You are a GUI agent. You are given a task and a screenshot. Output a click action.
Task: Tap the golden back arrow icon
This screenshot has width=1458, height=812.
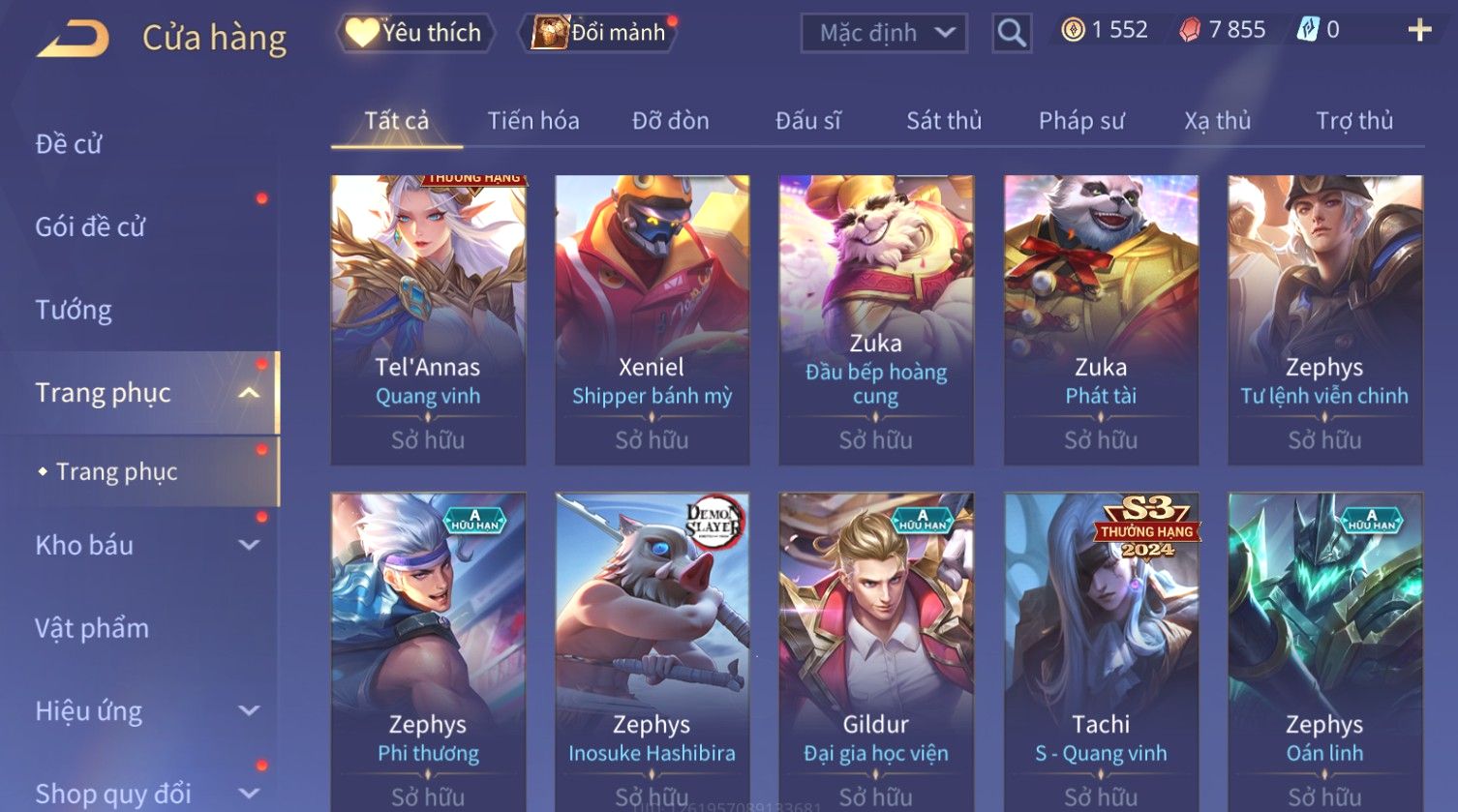click(75, 39)
